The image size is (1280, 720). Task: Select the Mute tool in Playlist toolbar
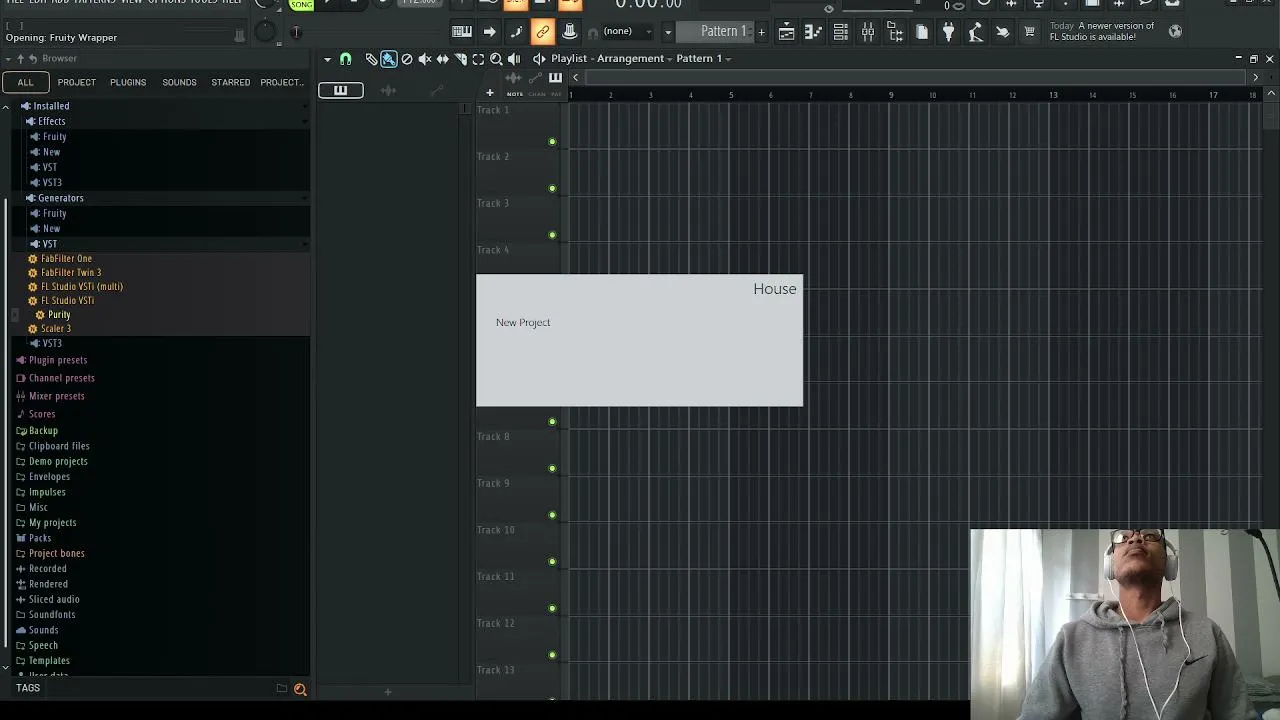425,59
